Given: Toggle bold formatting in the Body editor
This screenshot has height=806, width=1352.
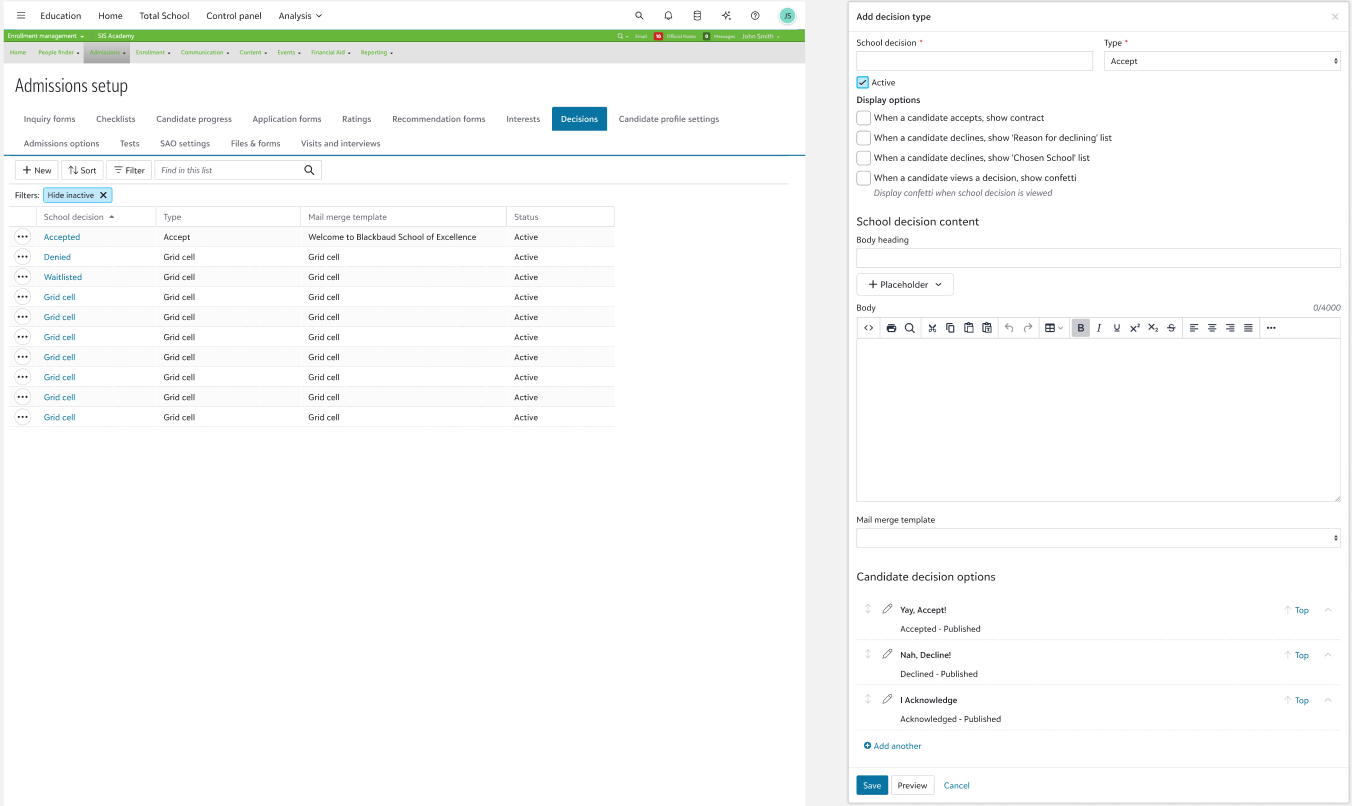Looking at the screenshot, I should (x=1081, y=327).
